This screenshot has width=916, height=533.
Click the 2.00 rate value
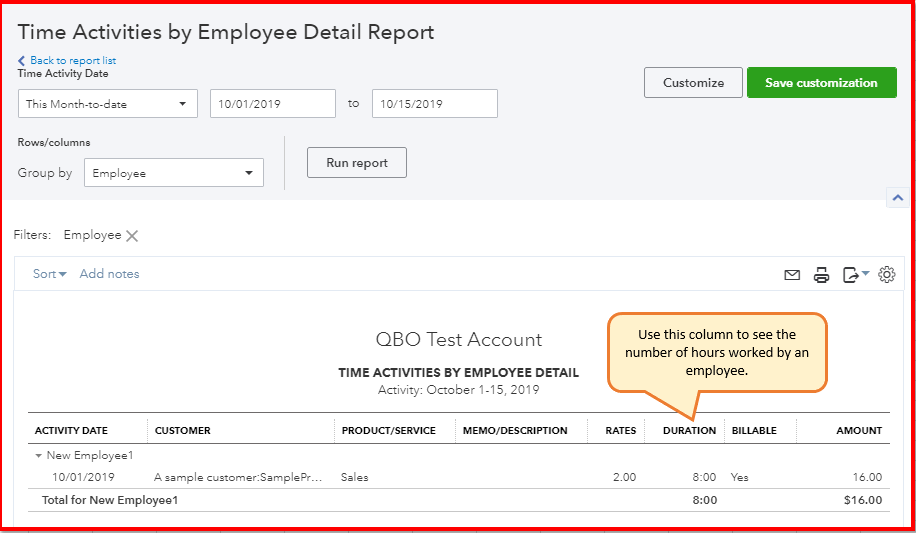(x=624, y=477)
